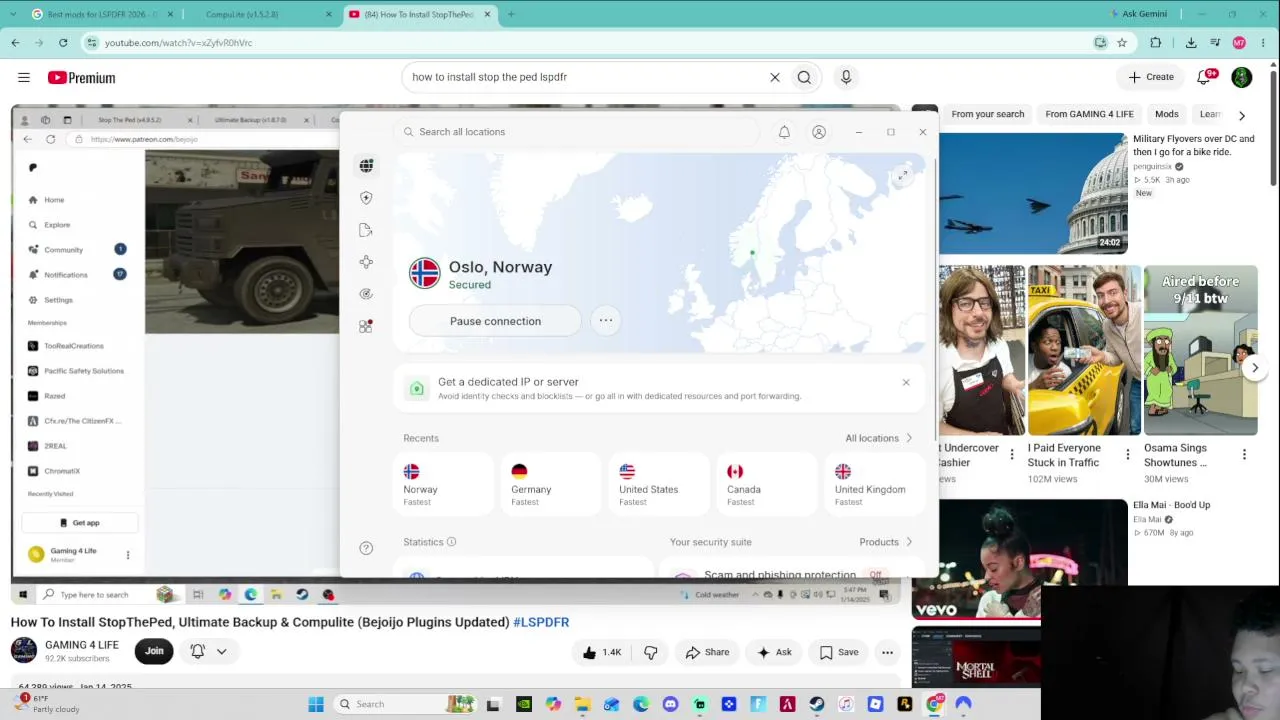Screen dimensions: 1280x720
Task: Click the #LSPDFR hashtag link
Action: tap(541, 622)
